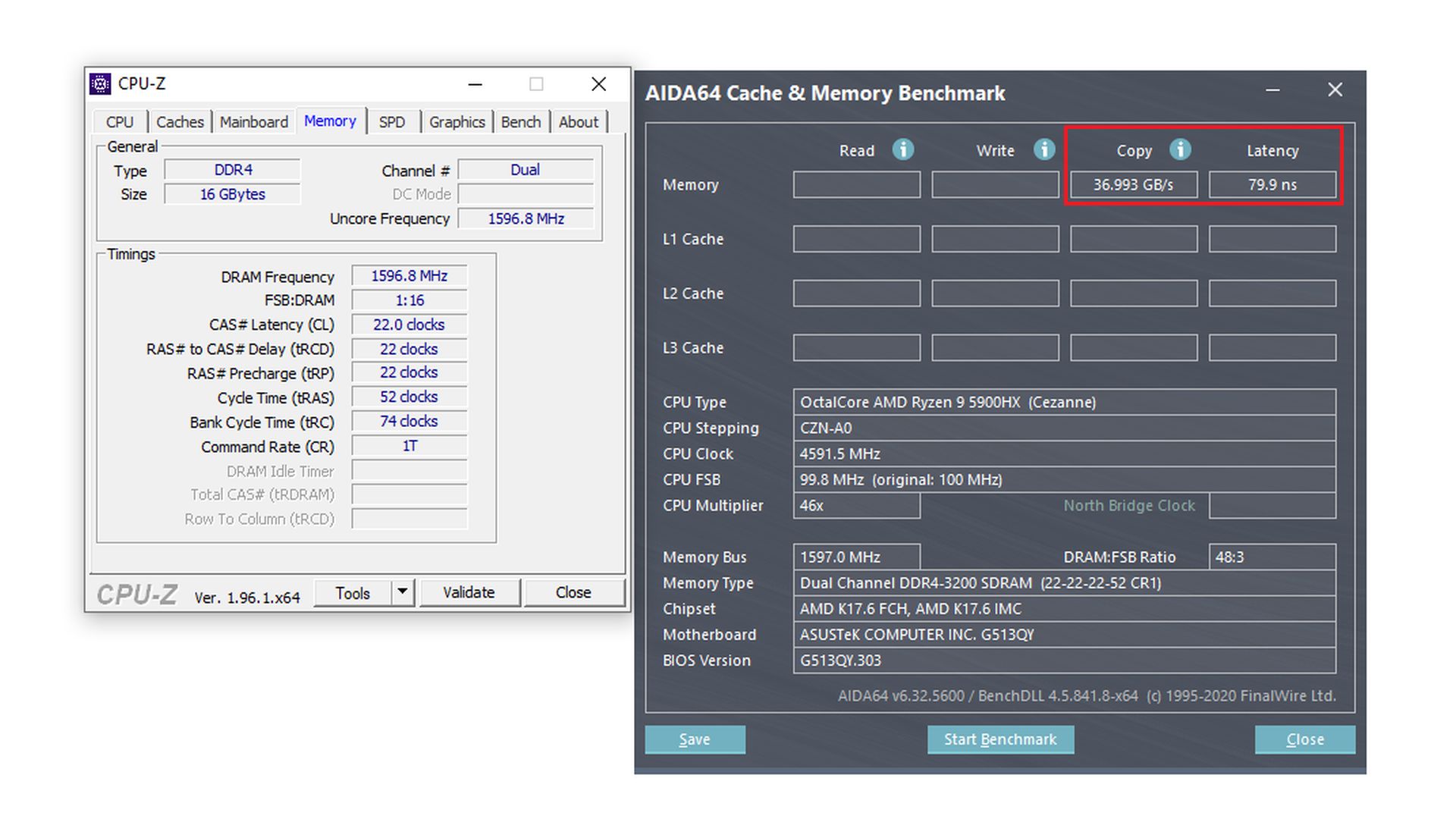
Task: Maximize the CPU-Z window
Action: click(536, 84)
